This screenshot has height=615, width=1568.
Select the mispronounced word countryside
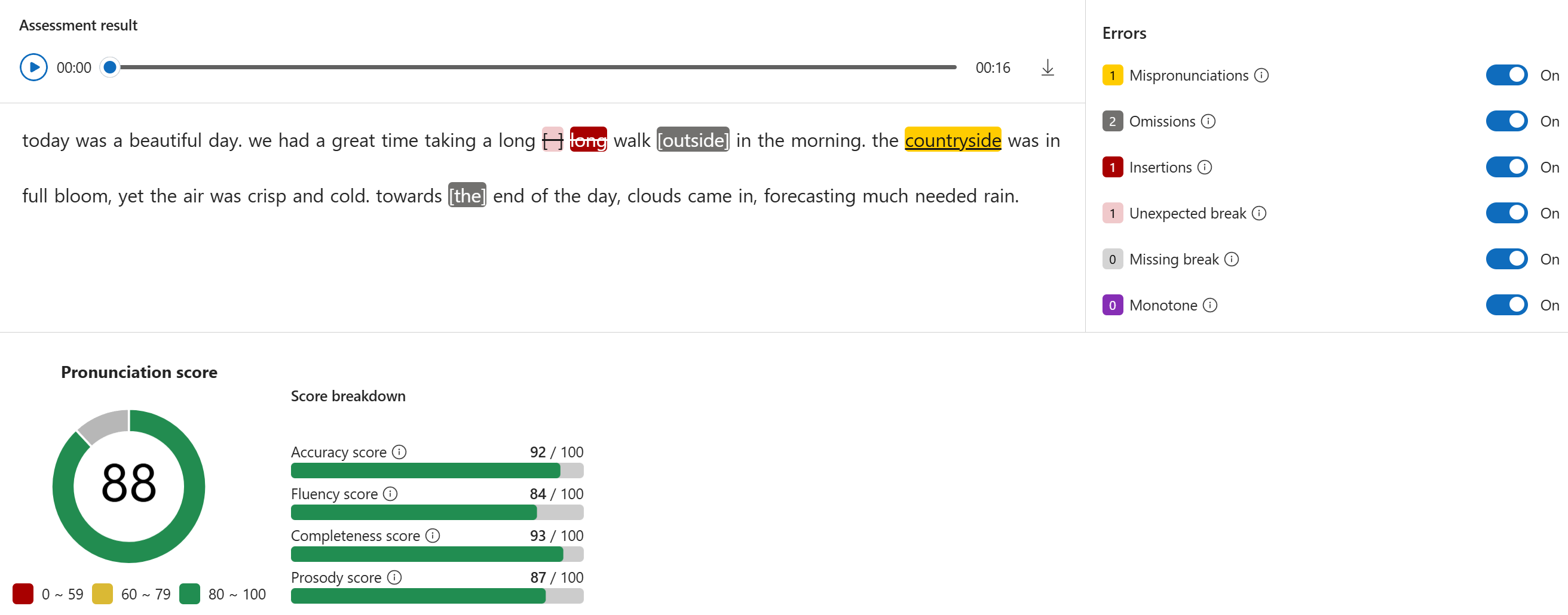coord(953,140)
